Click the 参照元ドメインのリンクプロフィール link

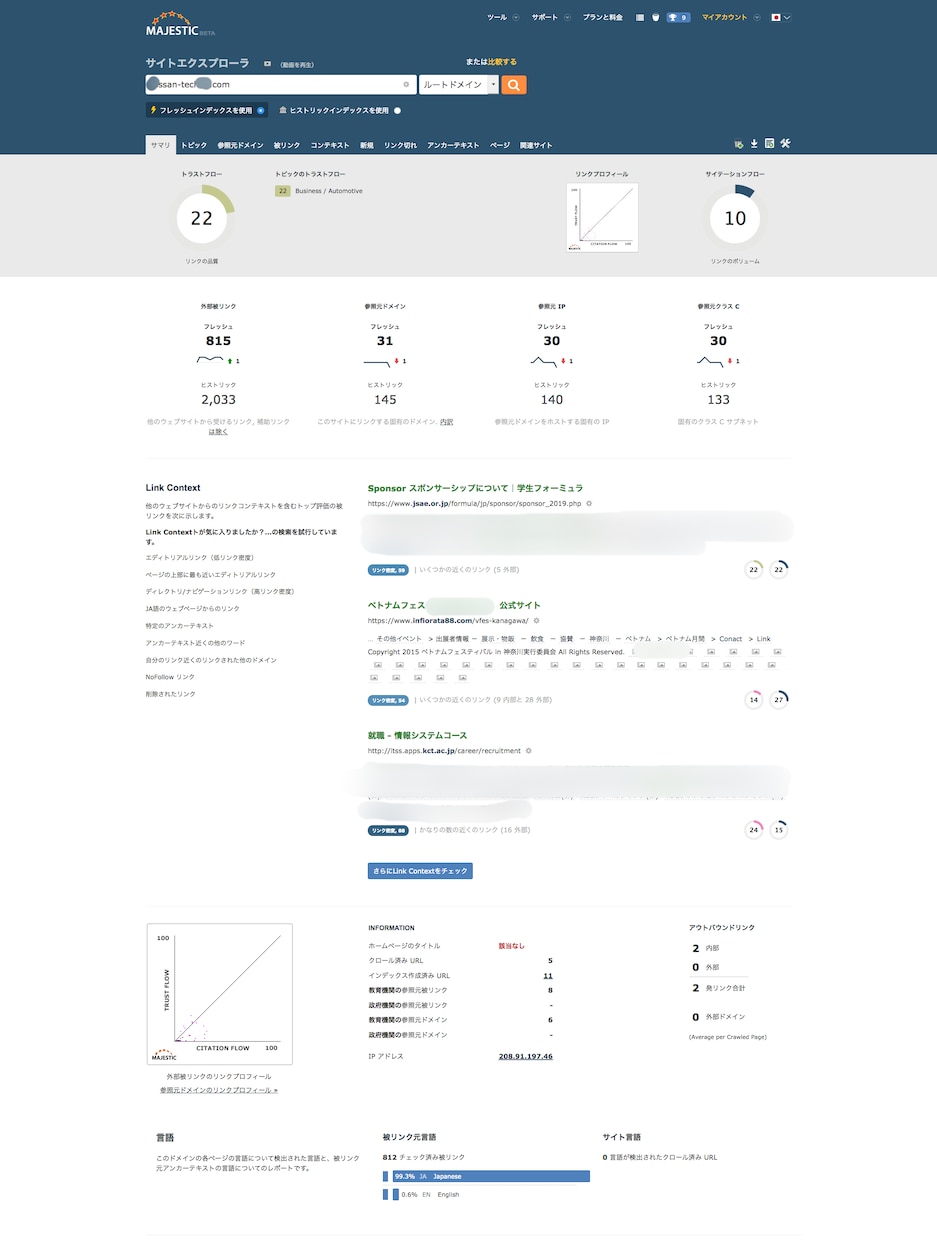coord(219,1089)
